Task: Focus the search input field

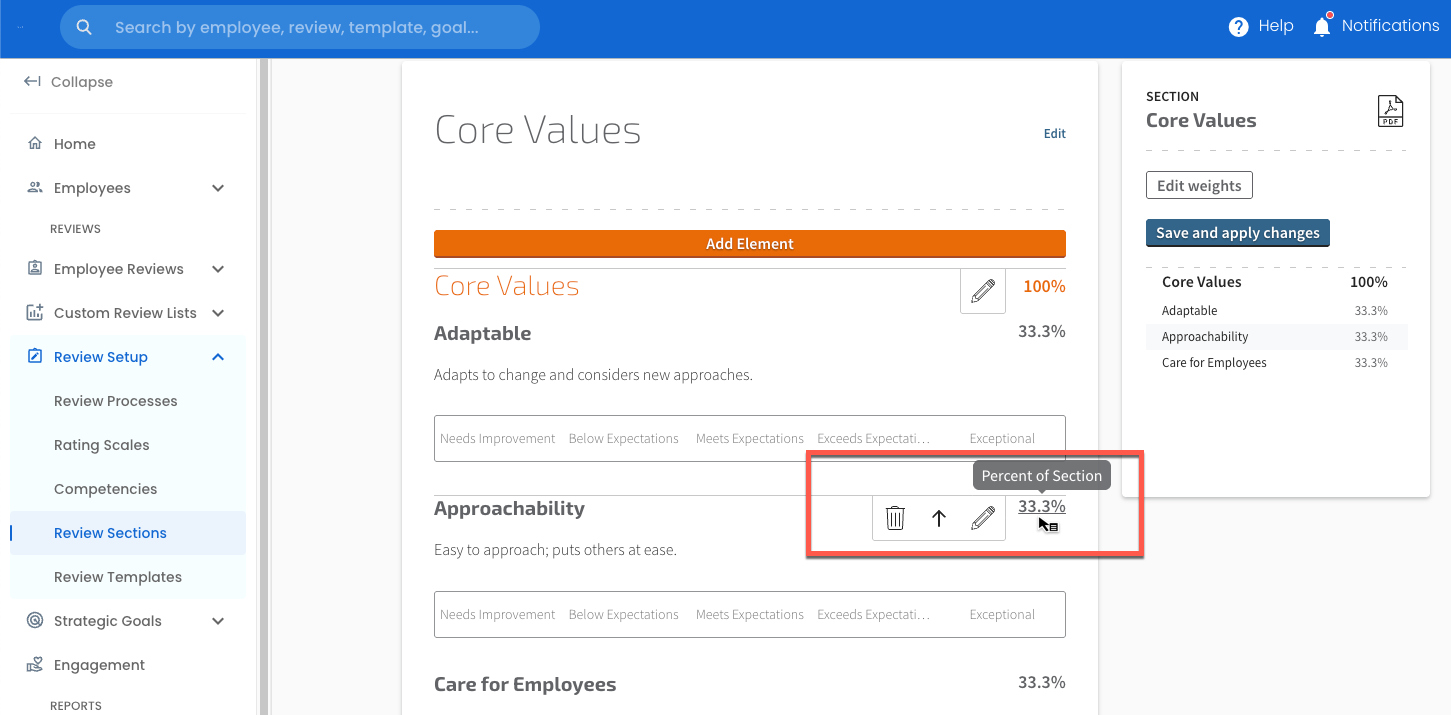Action: (x=300, y=28)
